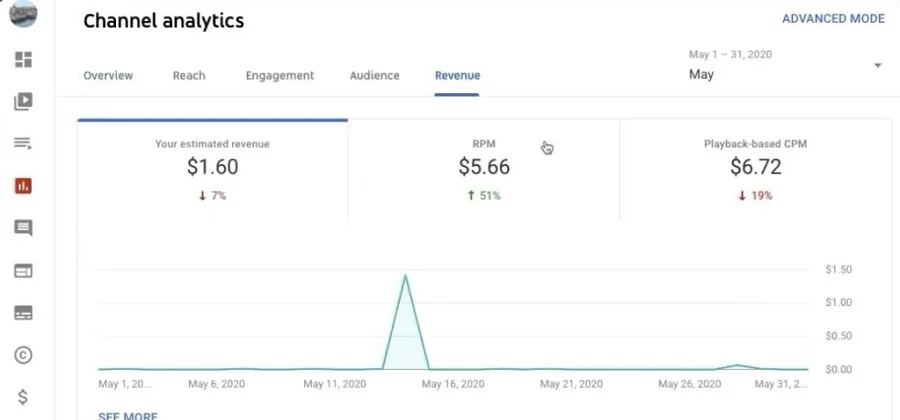Select the Audience tab
900x420 pixels.
point(374,75)
